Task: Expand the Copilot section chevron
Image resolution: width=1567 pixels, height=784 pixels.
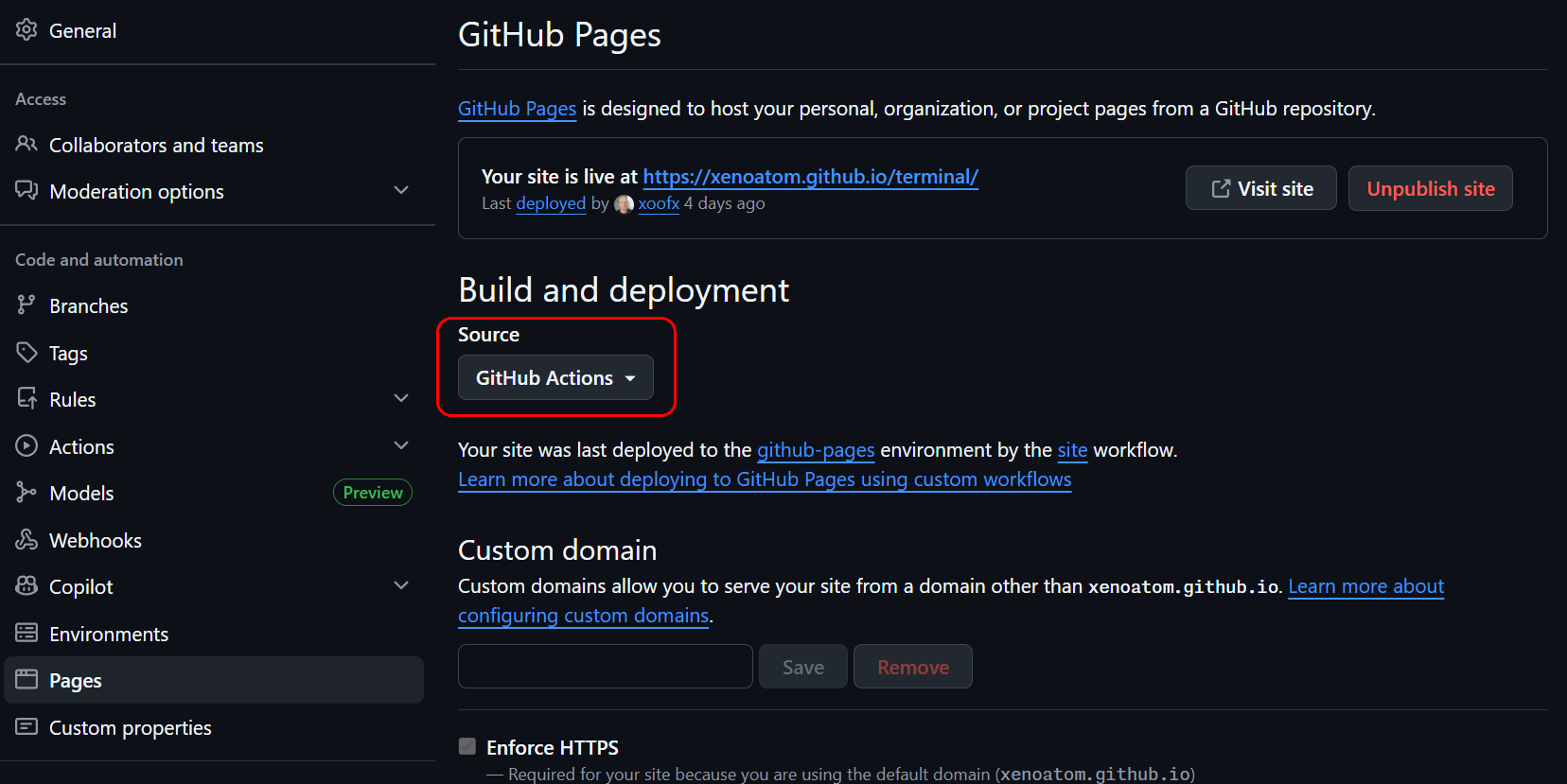Action: pyautogui.click(x=401, y=585)
